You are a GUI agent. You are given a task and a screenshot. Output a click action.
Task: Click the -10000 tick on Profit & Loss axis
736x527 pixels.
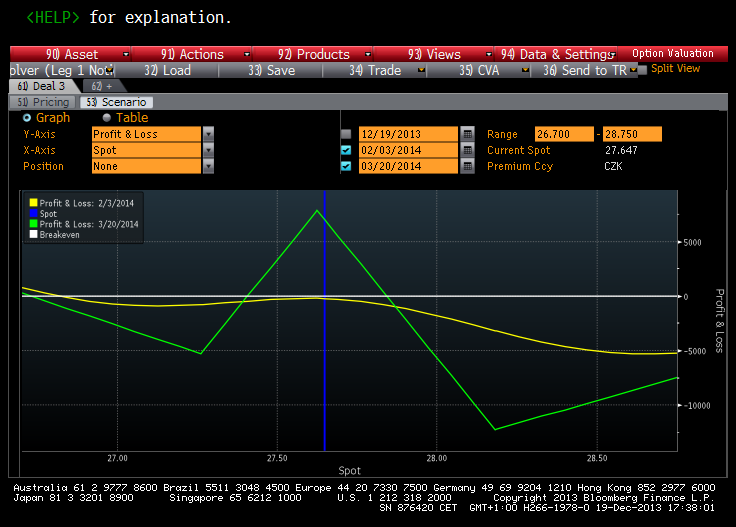click(697, 405)
